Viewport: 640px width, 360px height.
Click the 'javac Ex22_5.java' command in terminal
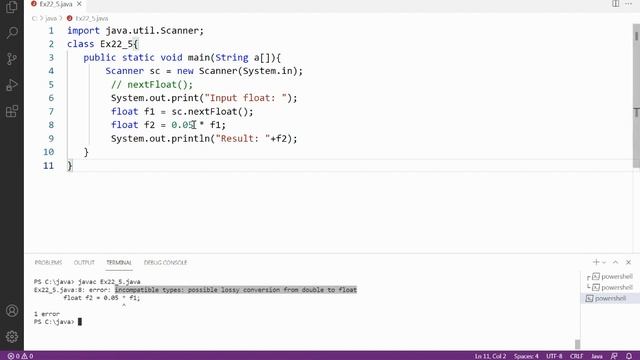pyautogui.click(x=109, y=282)
